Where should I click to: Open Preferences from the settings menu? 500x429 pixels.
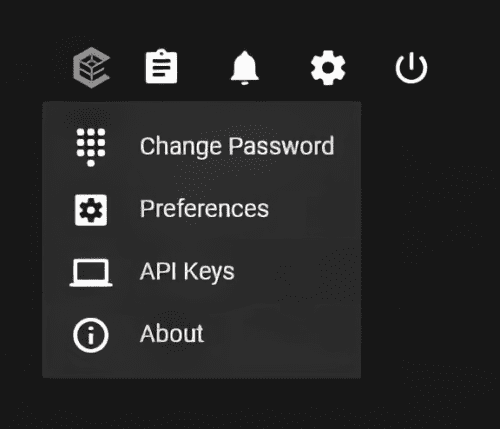coord(202,210)
